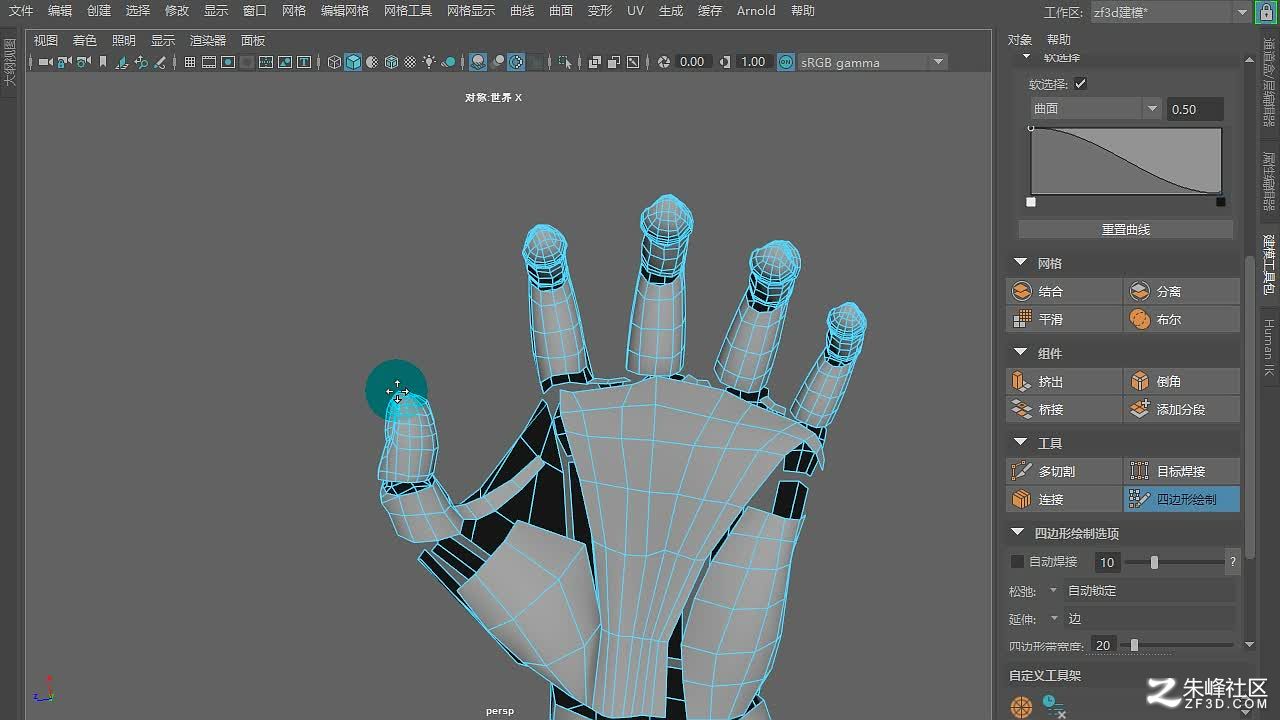Click the Reset Curve (重置曲线) button

click(x=1126, y=230)
